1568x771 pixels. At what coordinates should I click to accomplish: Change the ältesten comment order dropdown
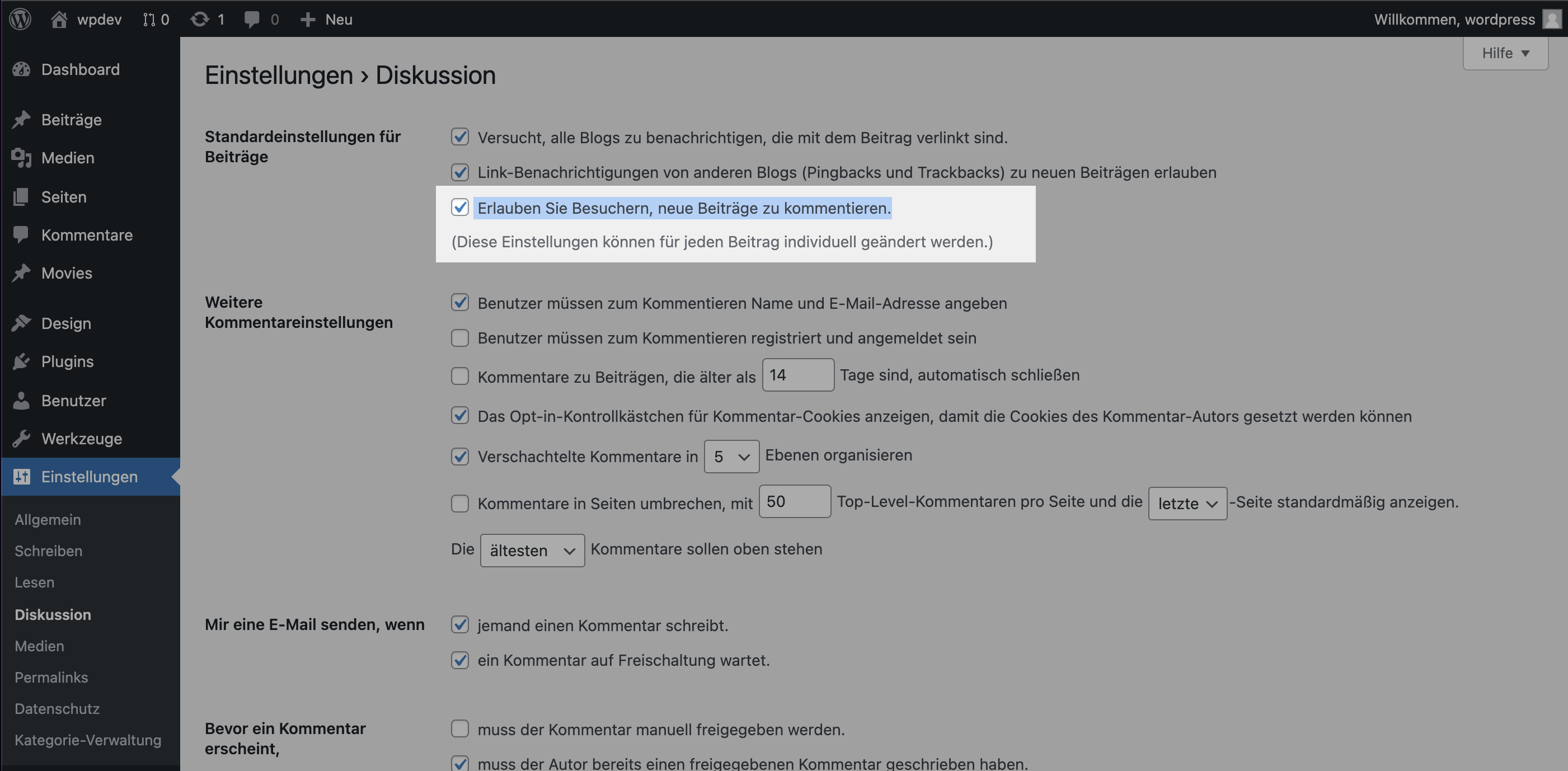[x=532, y=549]
